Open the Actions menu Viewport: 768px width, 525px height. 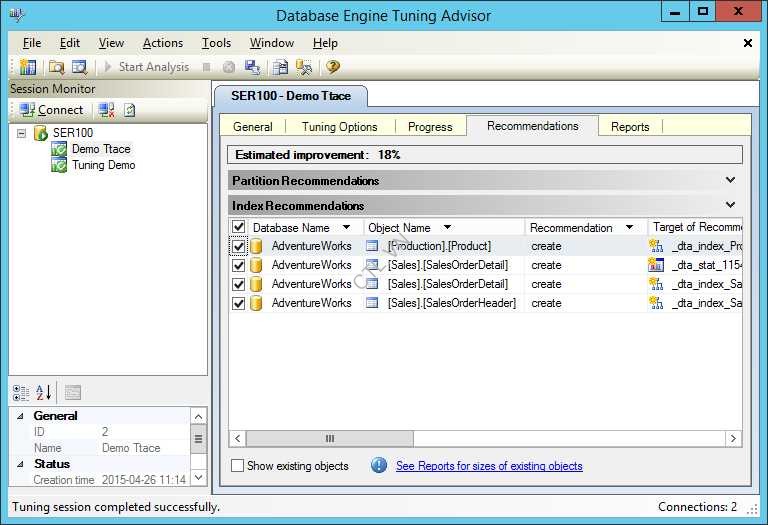click(162, 43)
